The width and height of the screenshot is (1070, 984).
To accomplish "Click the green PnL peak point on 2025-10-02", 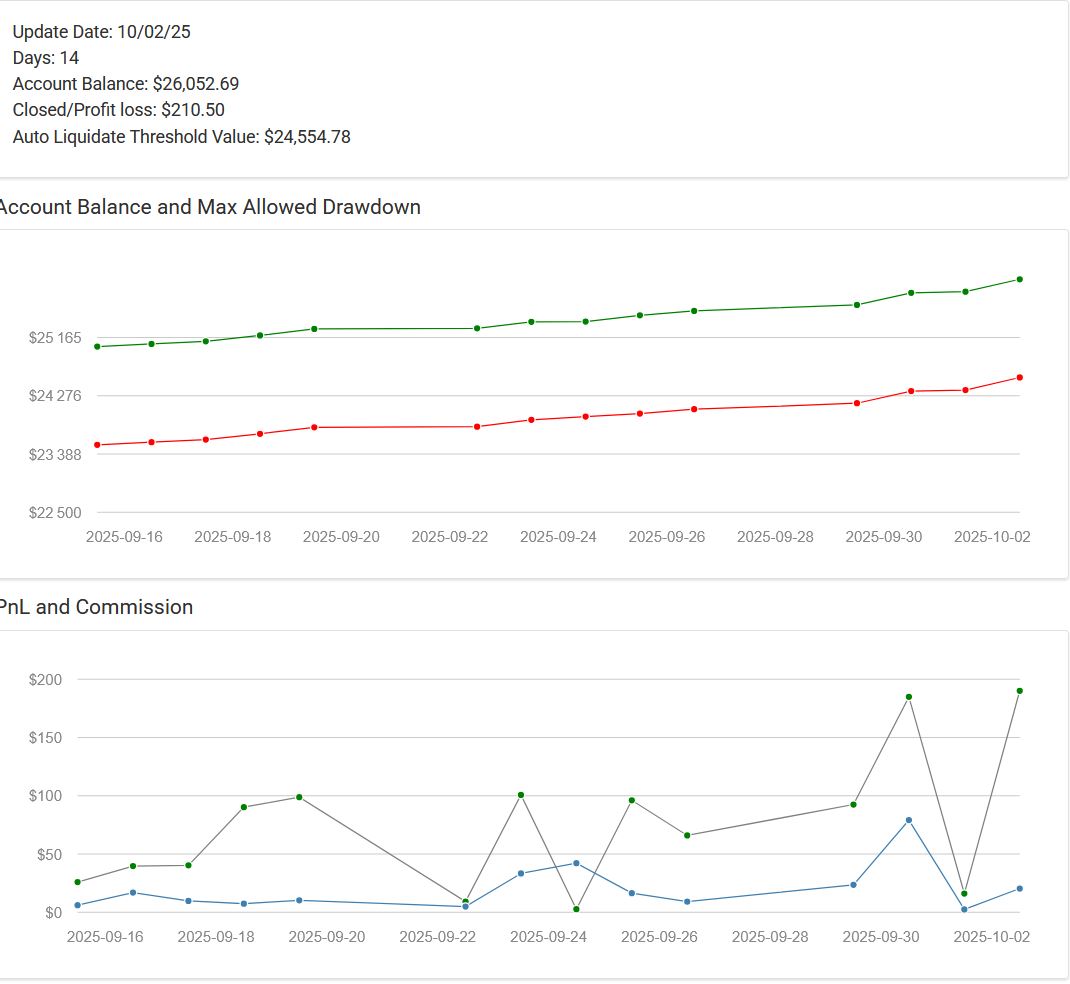I will click(x=1019, y=691).
